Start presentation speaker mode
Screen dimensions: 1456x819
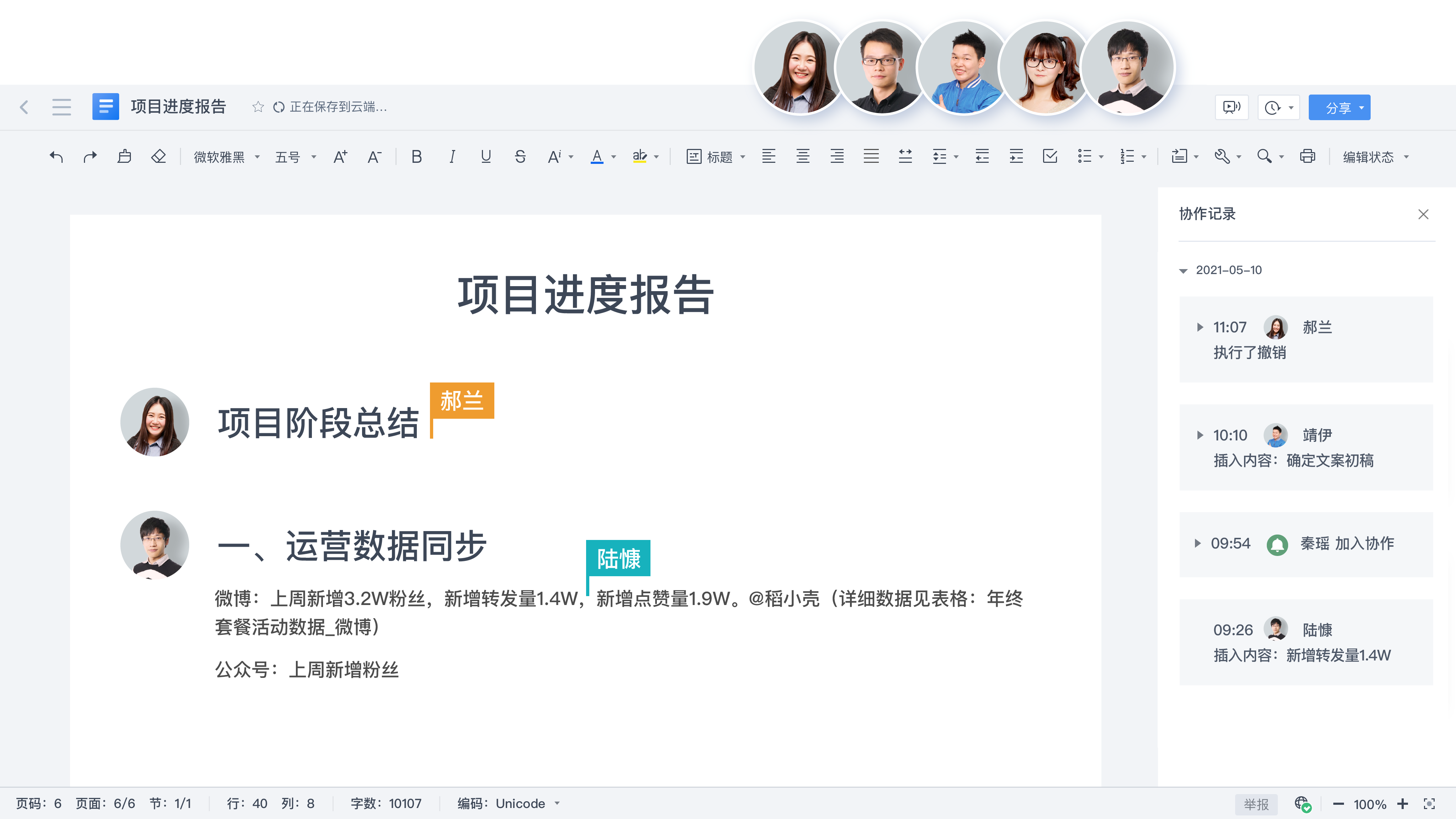point(1232,107)
